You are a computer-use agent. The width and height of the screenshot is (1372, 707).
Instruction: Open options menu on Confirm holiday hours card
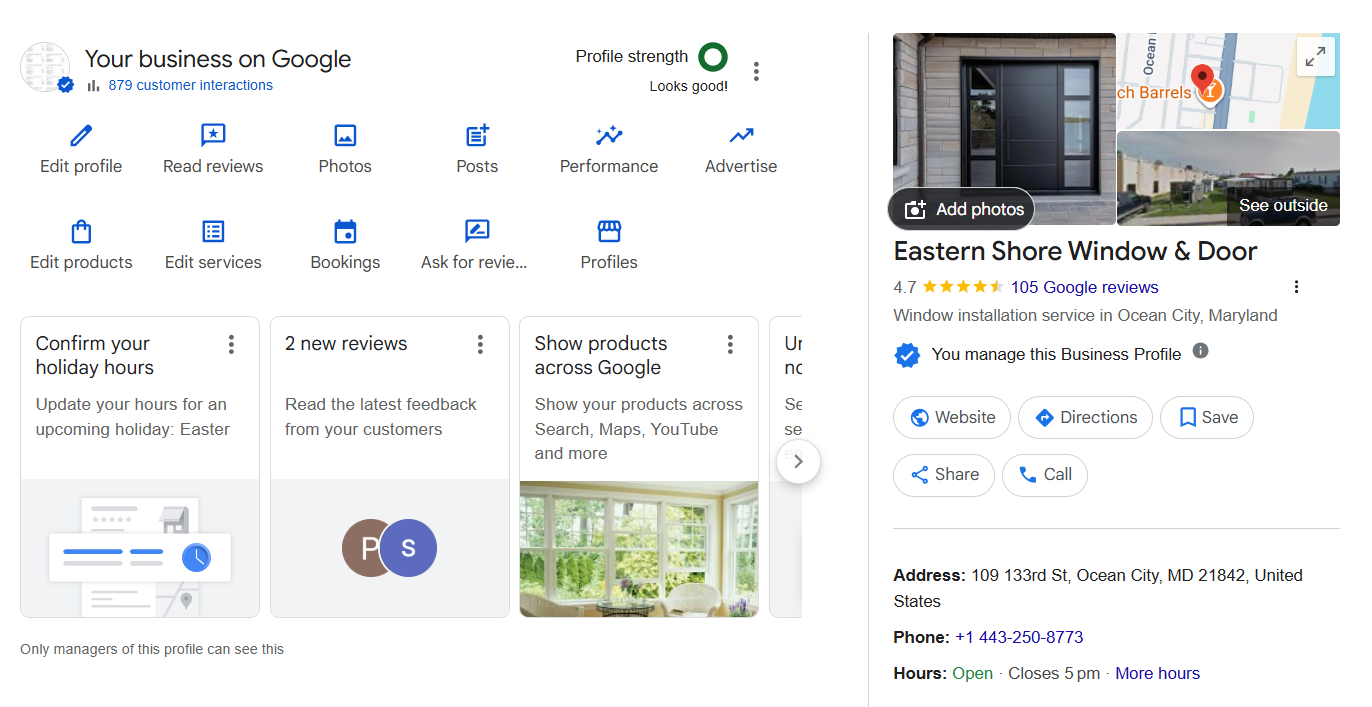tap(231, 344)
